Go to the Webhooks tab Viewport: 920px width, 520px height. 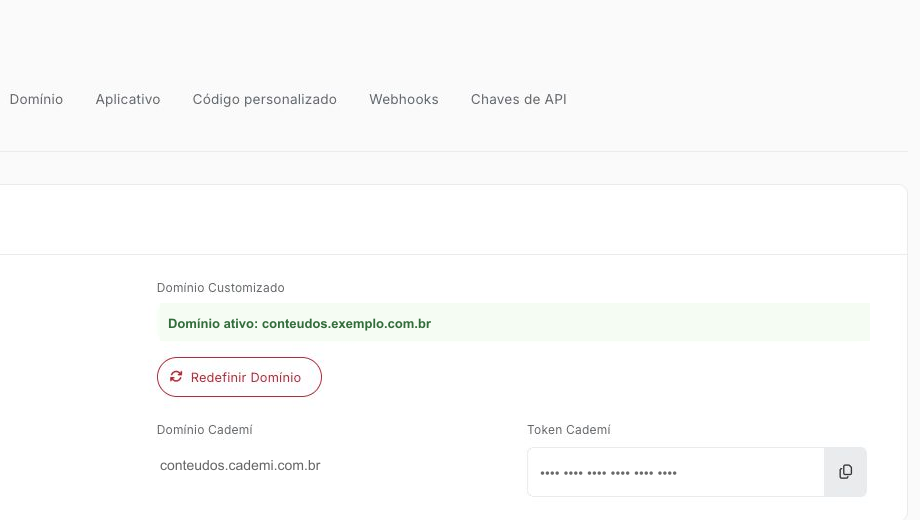coord(404,99)
